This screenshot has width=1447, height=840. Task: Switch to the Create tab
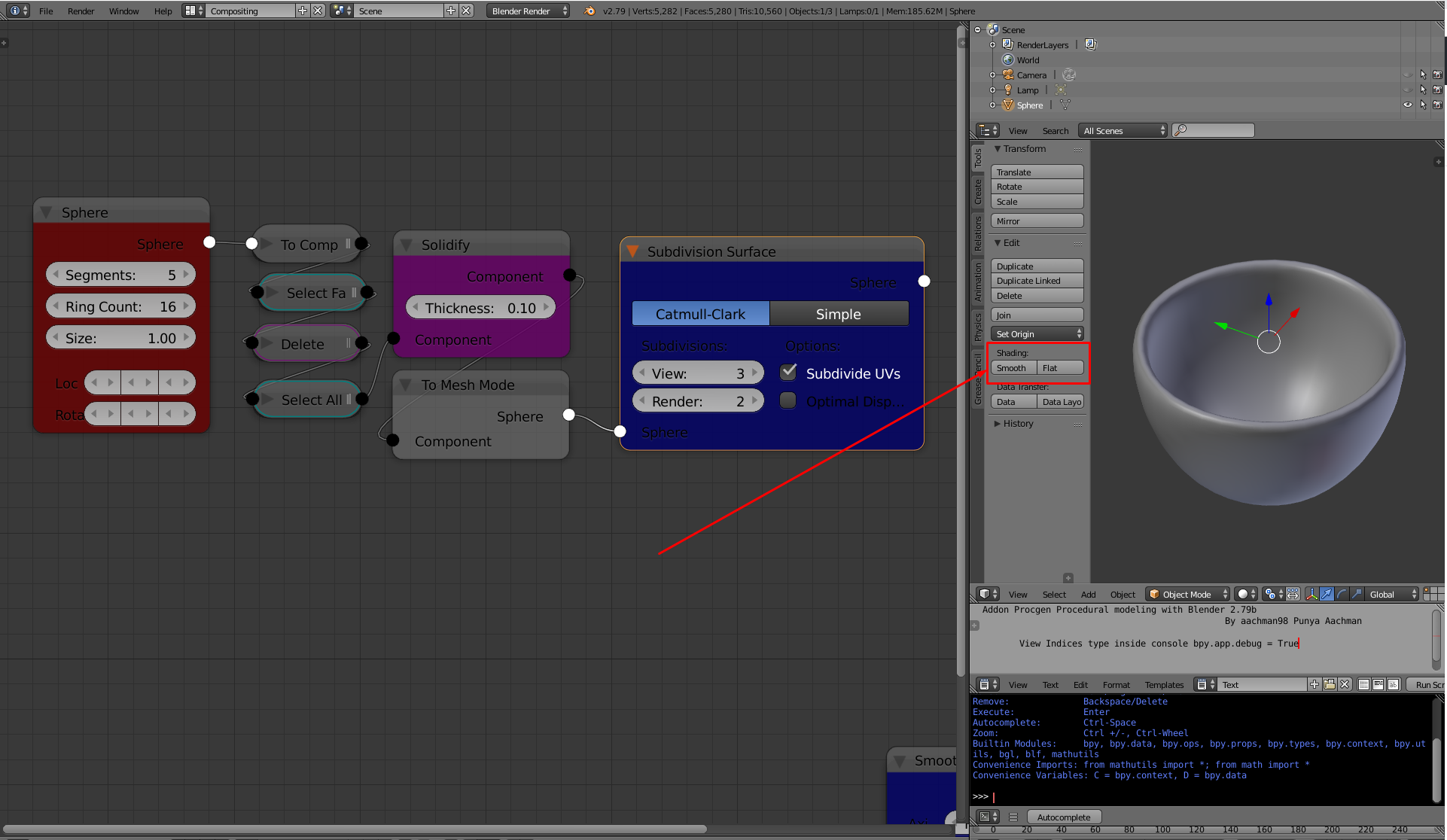pyautogui.click(x=978, y=191)
